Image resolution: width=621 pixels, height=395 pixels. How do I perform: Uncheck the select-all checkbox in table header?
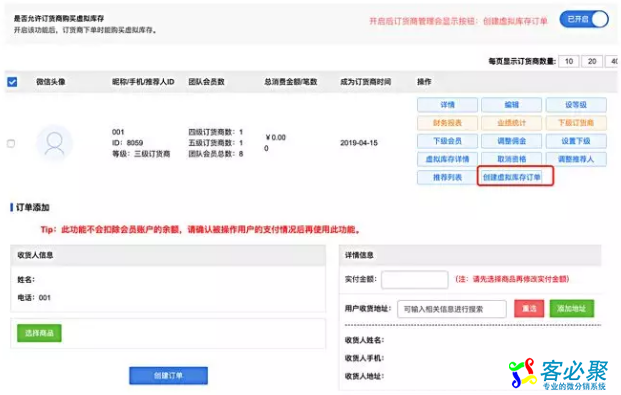click(12, 82)
